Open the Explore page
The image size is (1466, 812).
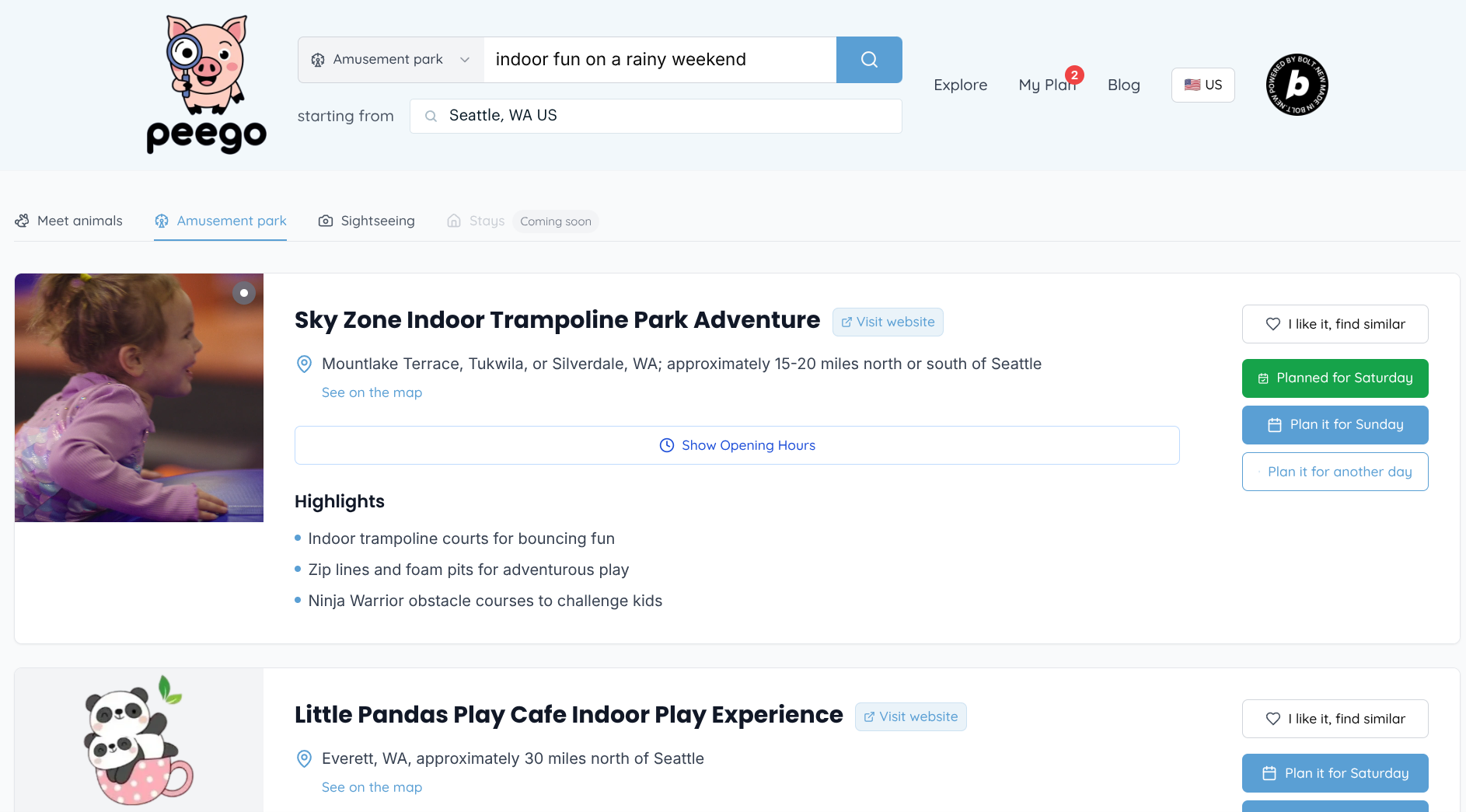pyautogui.click(x=960, y=85)
